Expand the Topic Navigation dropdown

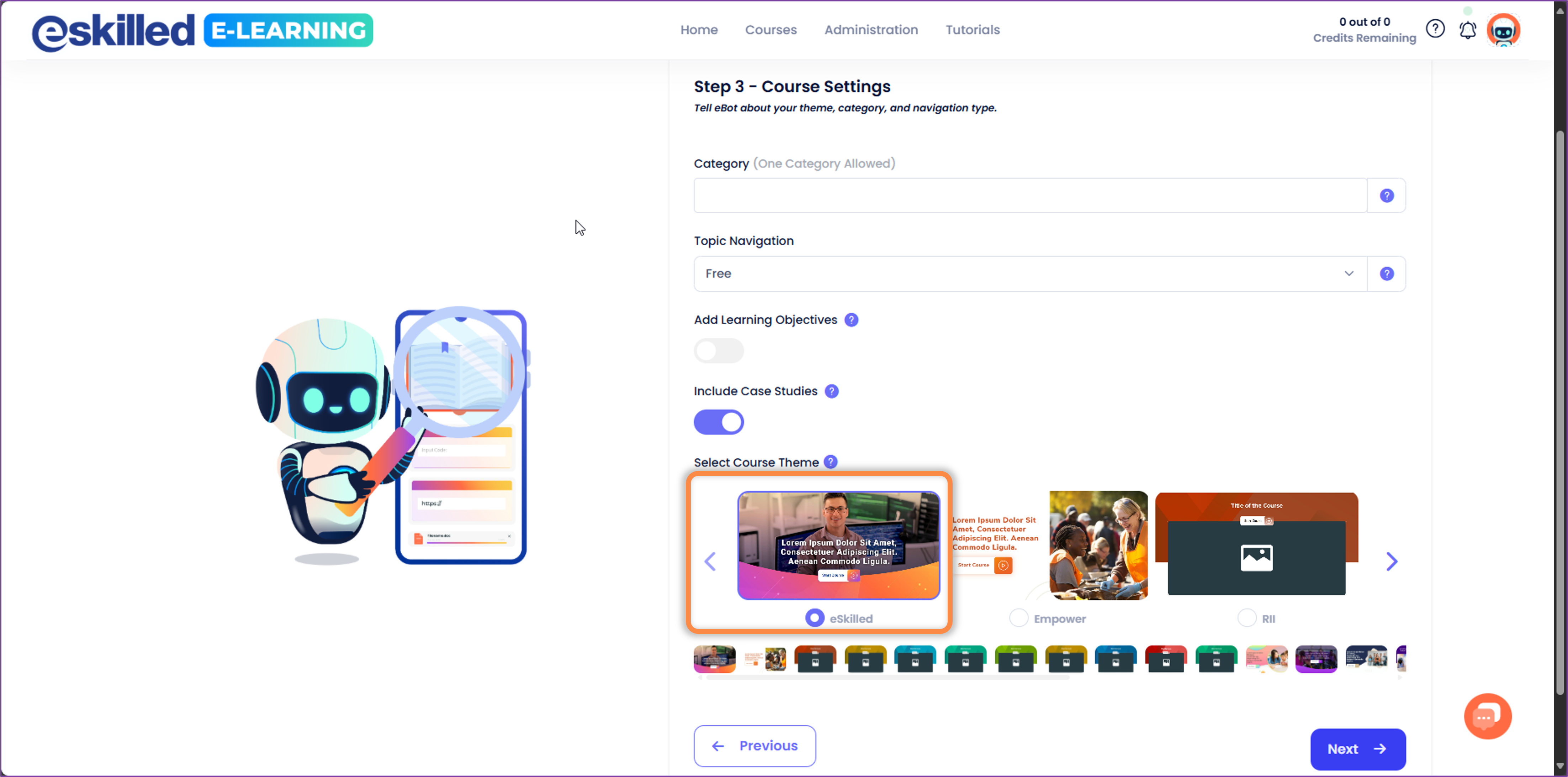[1030, 273]
